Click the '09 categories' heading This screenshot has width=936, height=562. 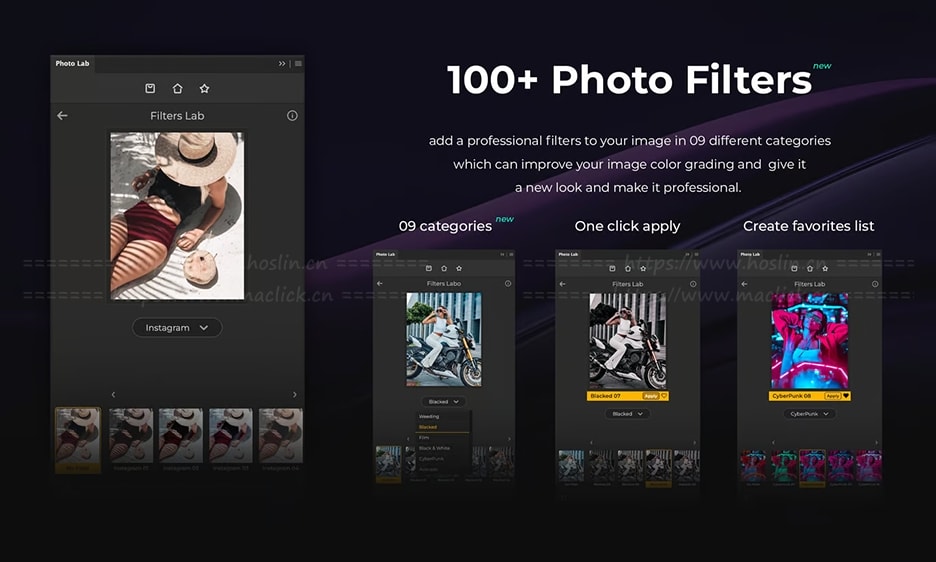[x=445, y=226]
